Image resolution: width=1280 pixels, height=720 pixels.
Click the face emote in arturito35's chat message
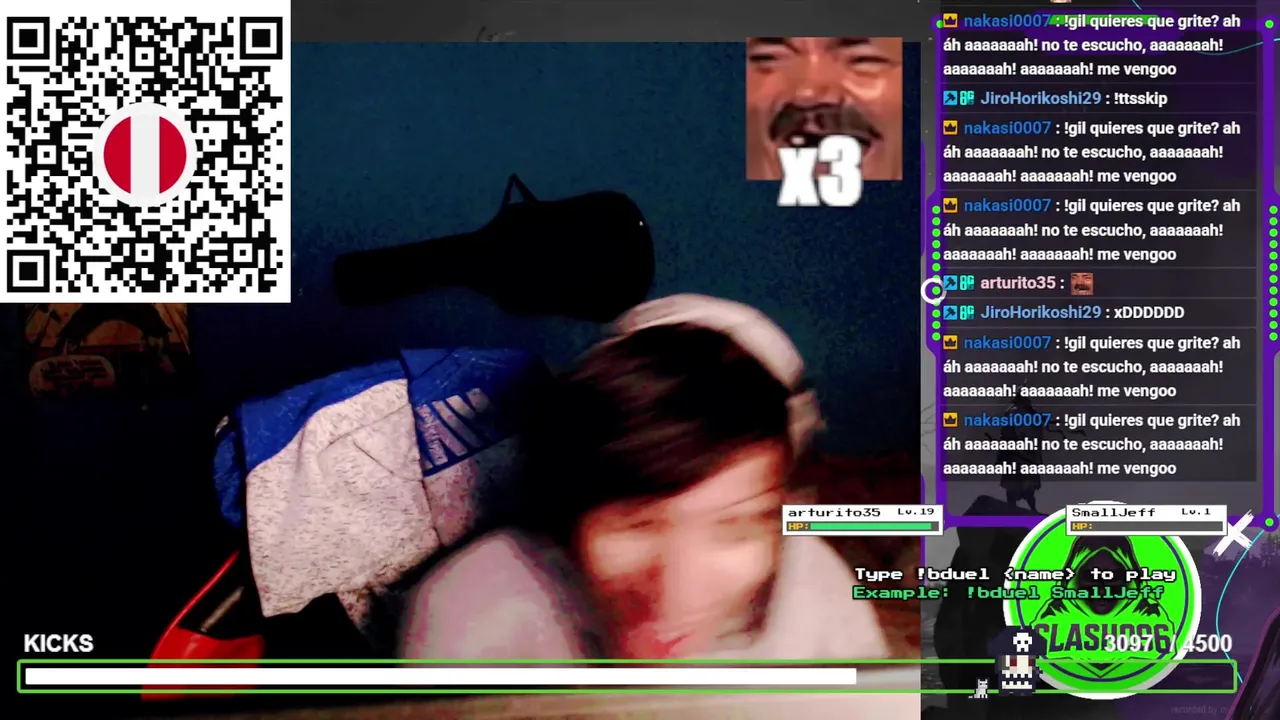click(1081, 283)
